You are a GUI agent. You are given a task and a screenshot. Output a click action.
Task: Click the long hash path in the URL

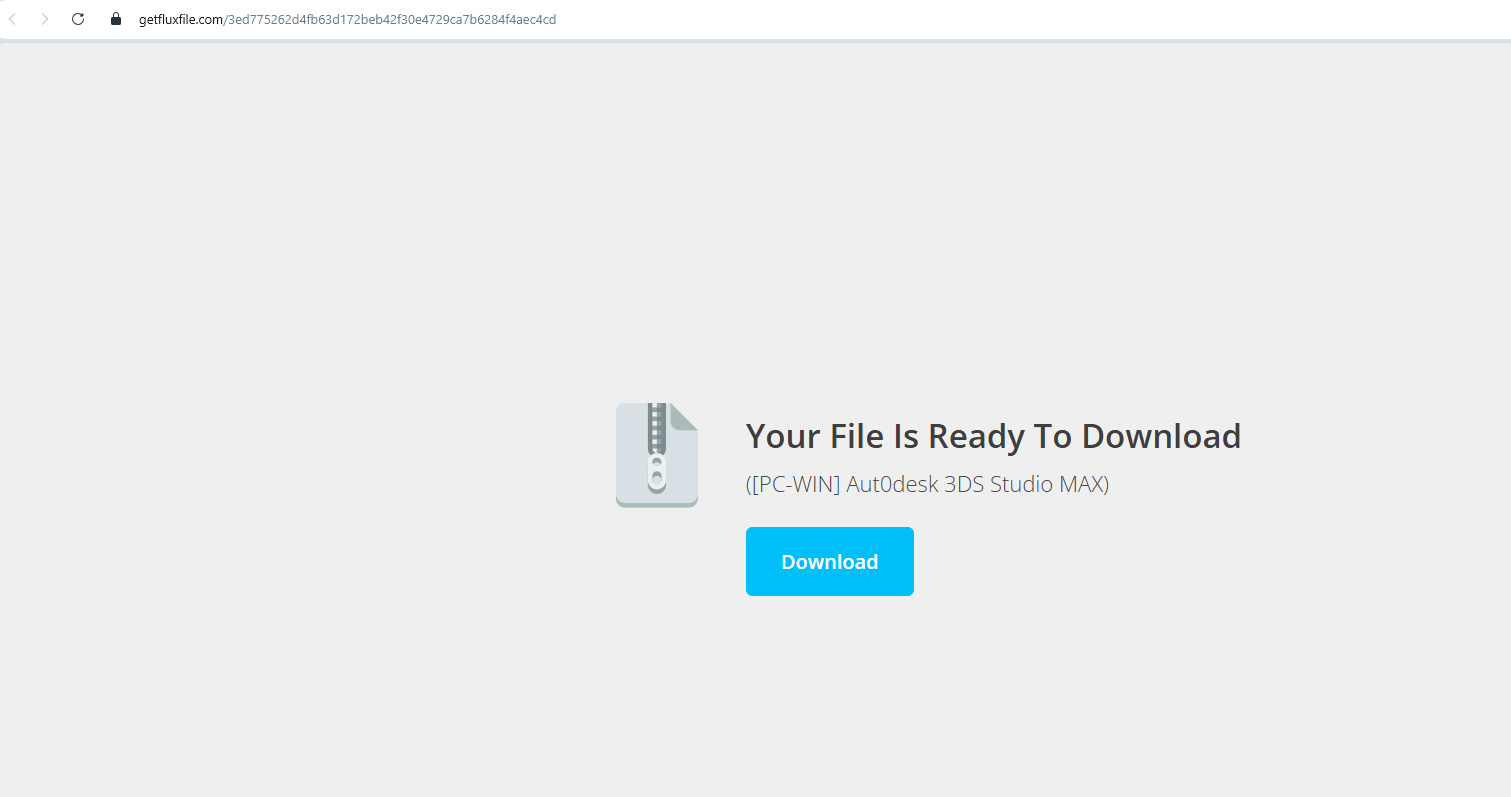click(x=391, y=19)
